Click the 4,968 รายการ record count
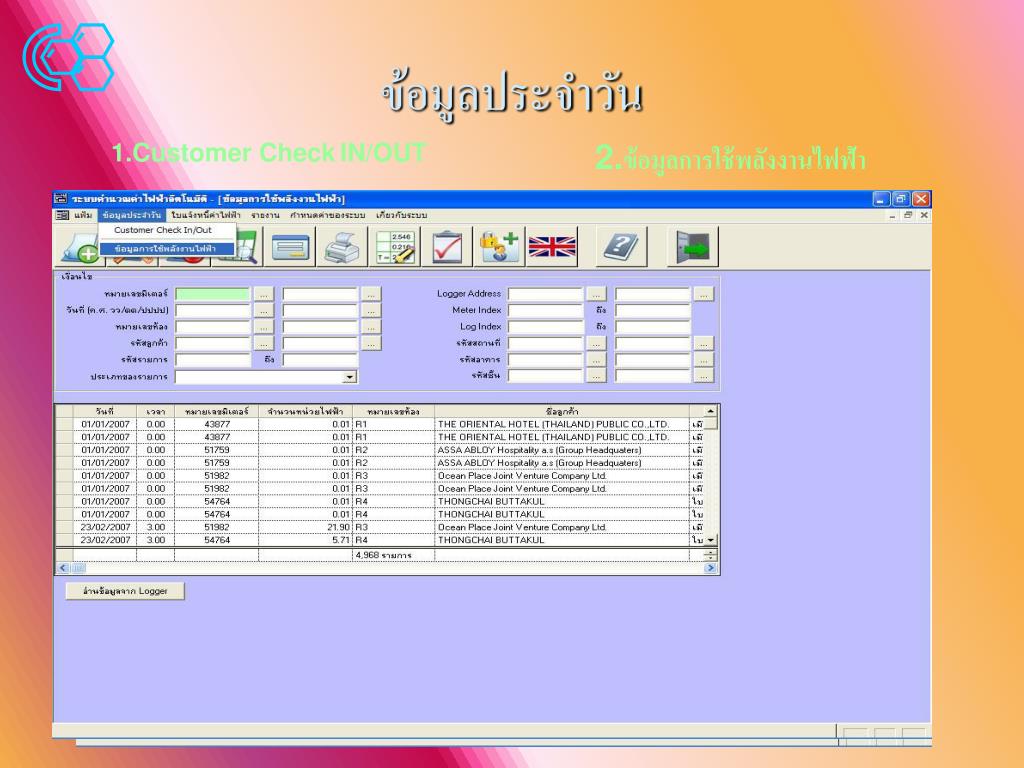 click(383, 555)
